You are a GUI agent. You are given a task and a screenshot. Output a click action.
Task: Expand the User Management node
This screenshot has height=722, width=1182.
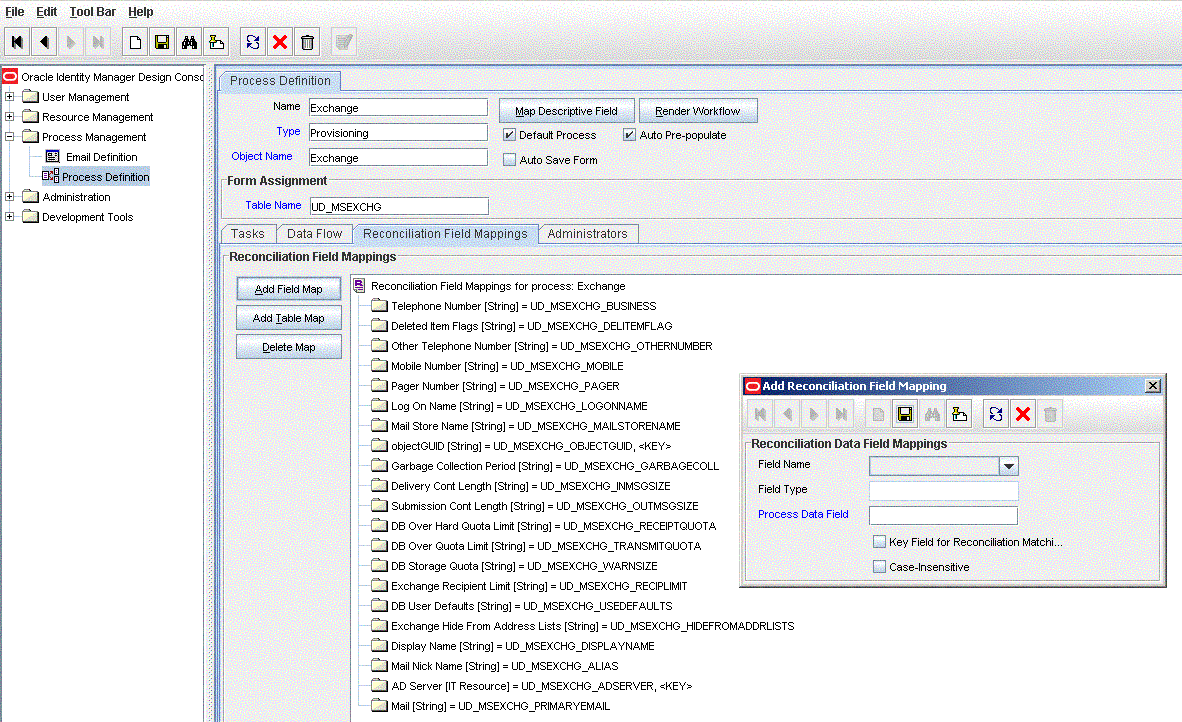point(9,96)
